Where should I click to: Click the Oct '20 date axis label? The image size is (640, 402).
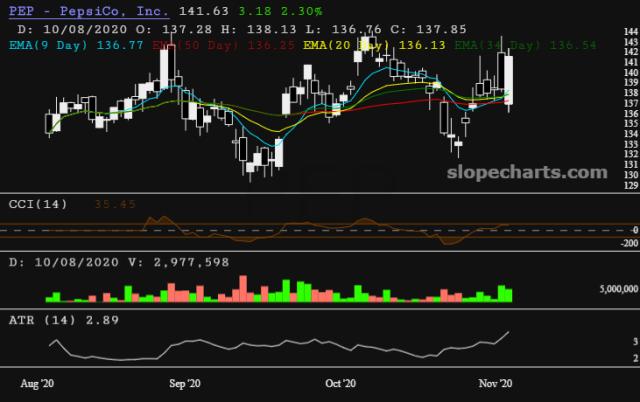(x=341, y=384)
